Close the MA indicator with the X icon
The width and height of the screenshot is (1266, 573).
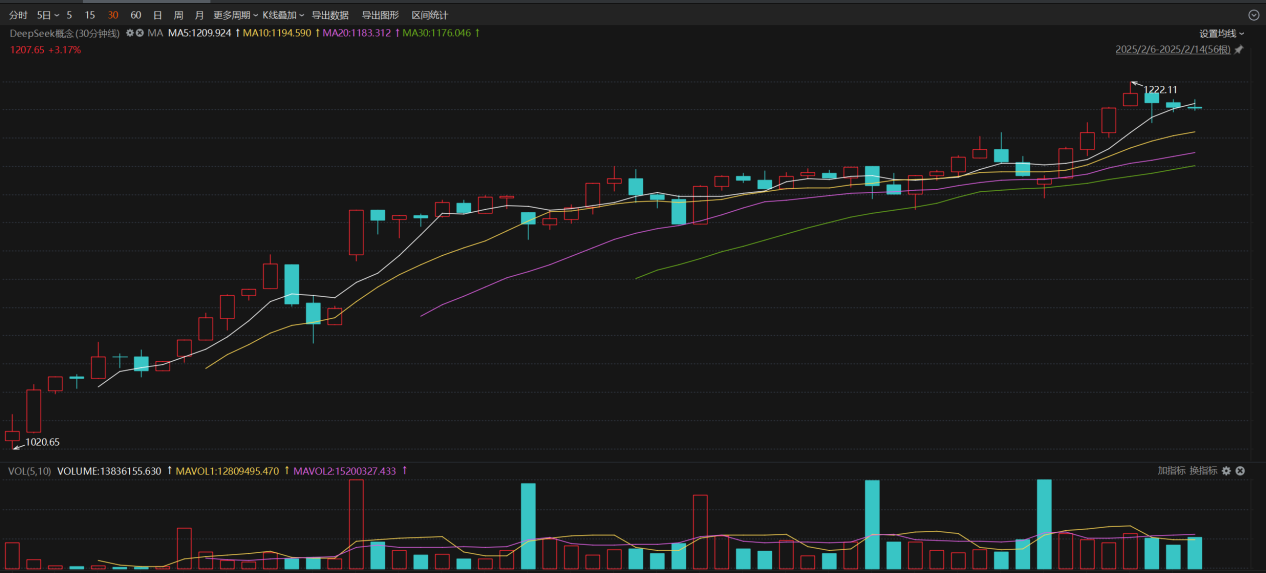point(140,33)
